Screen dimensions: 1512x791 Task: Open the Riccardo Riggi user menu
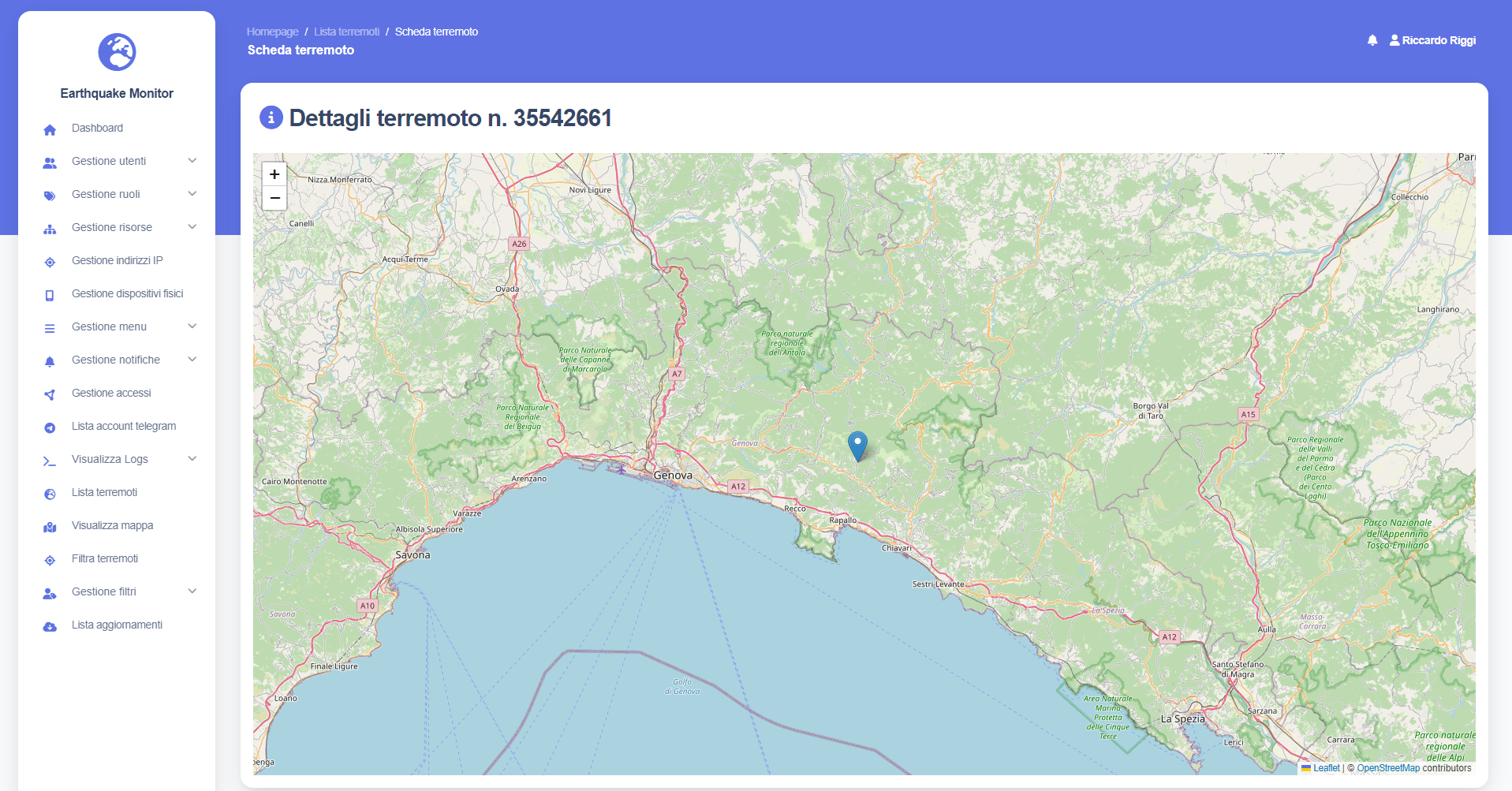(x=1432, y=40)
